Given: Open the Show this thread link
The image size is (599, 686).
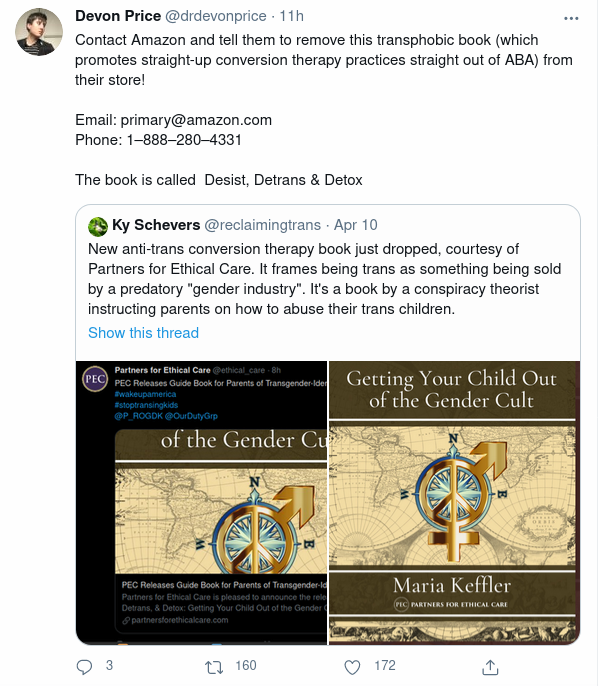Looking at the screenshot, I should 144,333.
